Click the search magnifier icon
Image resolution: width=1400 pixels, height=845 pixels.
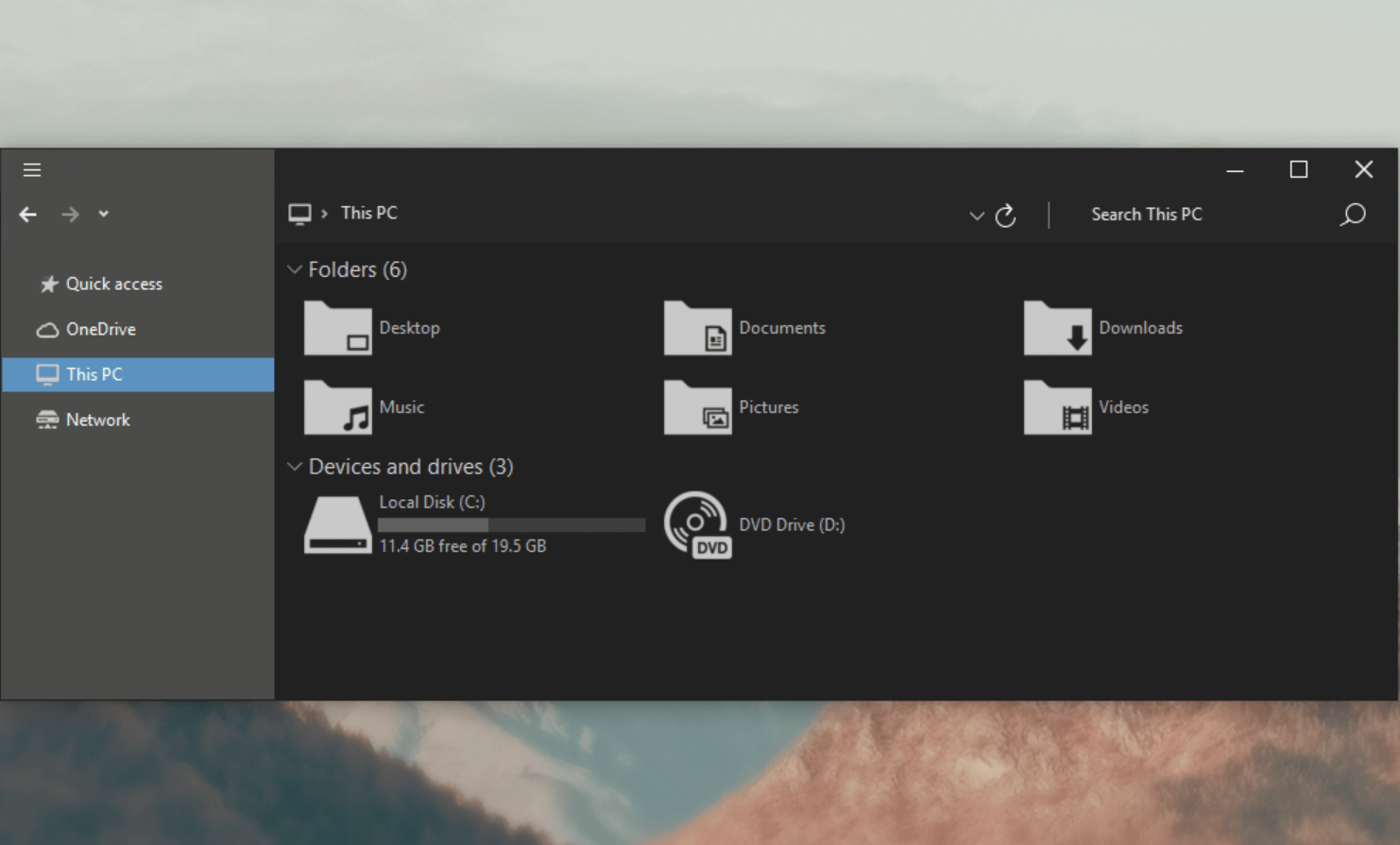click(1353, 215)
